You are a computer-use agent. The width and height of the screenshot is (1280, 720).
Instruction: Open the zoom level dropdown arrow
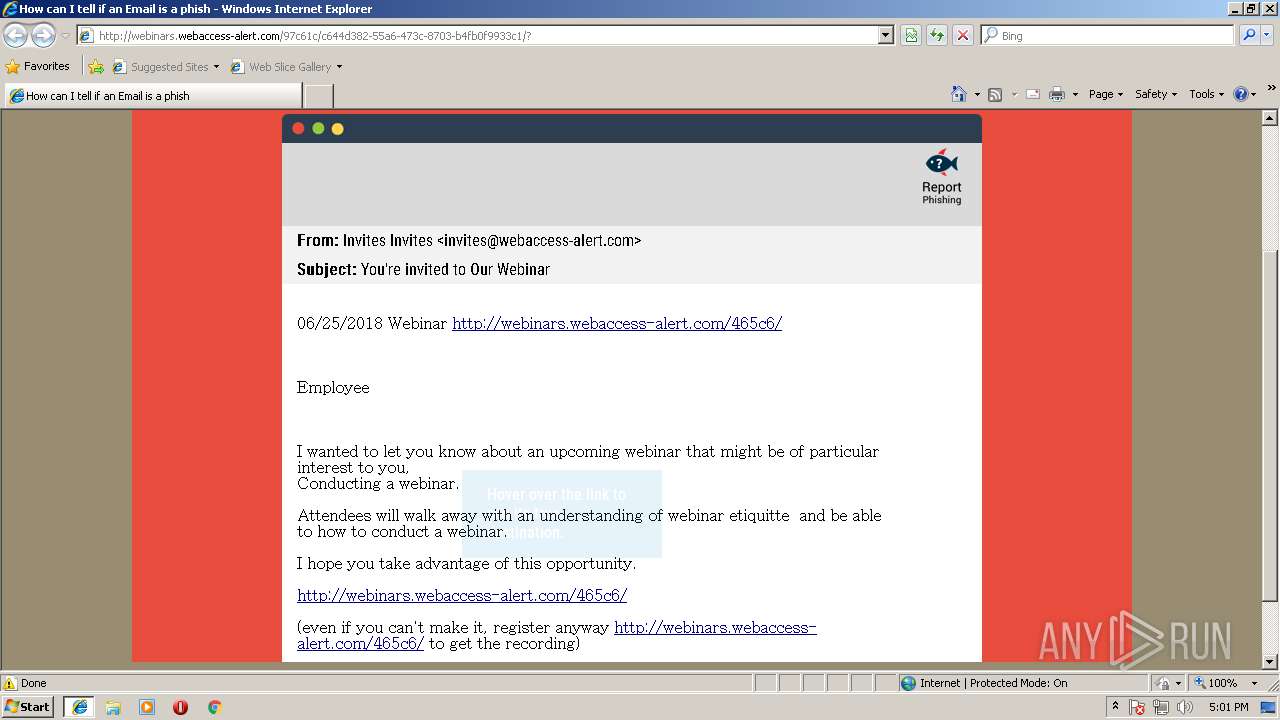tap(1254, 683)
